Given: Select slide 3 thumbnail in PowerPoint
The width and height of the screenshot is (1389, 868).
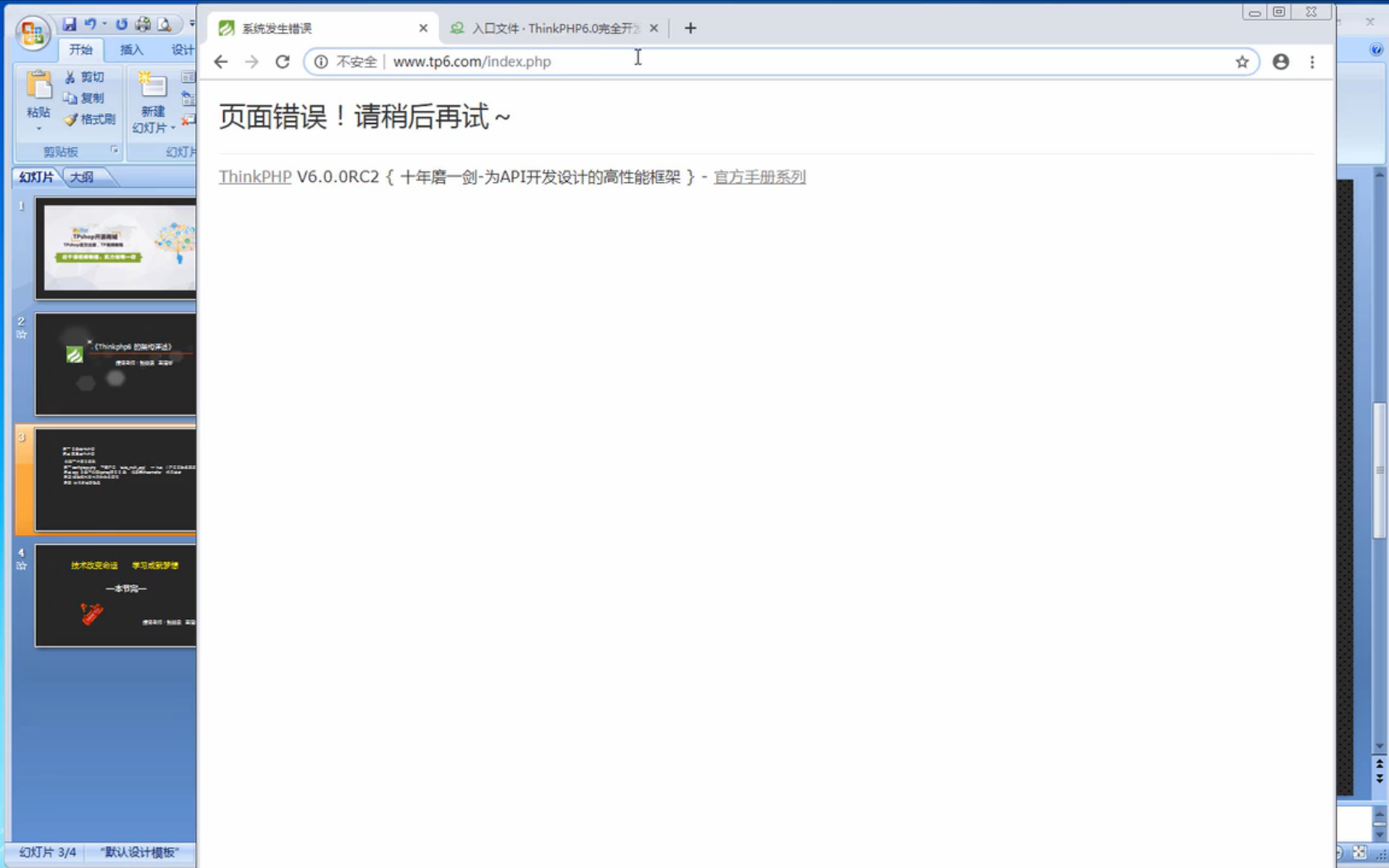Looking at the screenshot, I should tap(116, 479).
